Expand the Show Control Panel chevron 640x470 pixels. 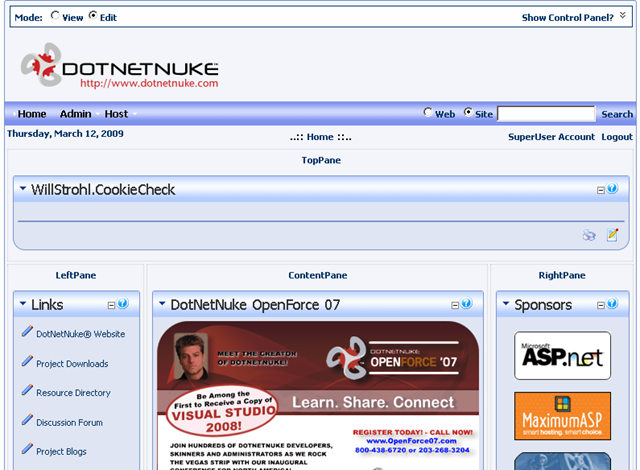coord(622,16)
